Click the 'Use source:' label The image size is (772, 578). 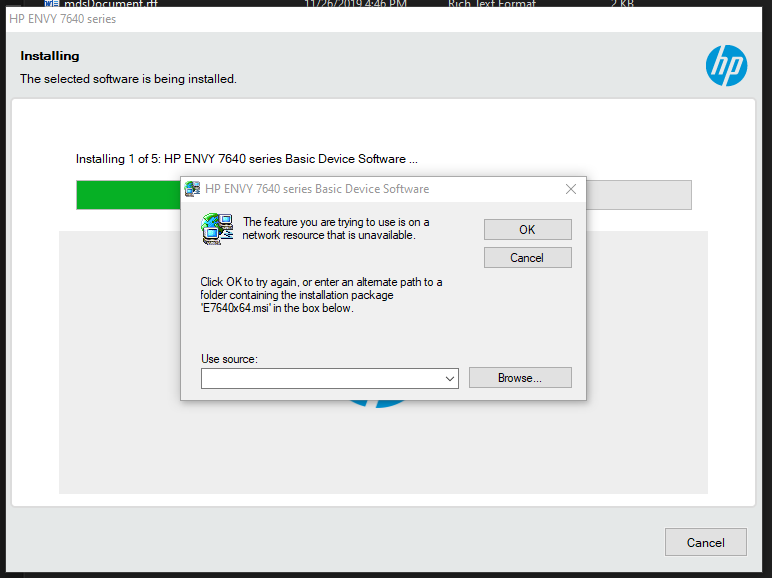pyautogui.click(x=229, y=359)
